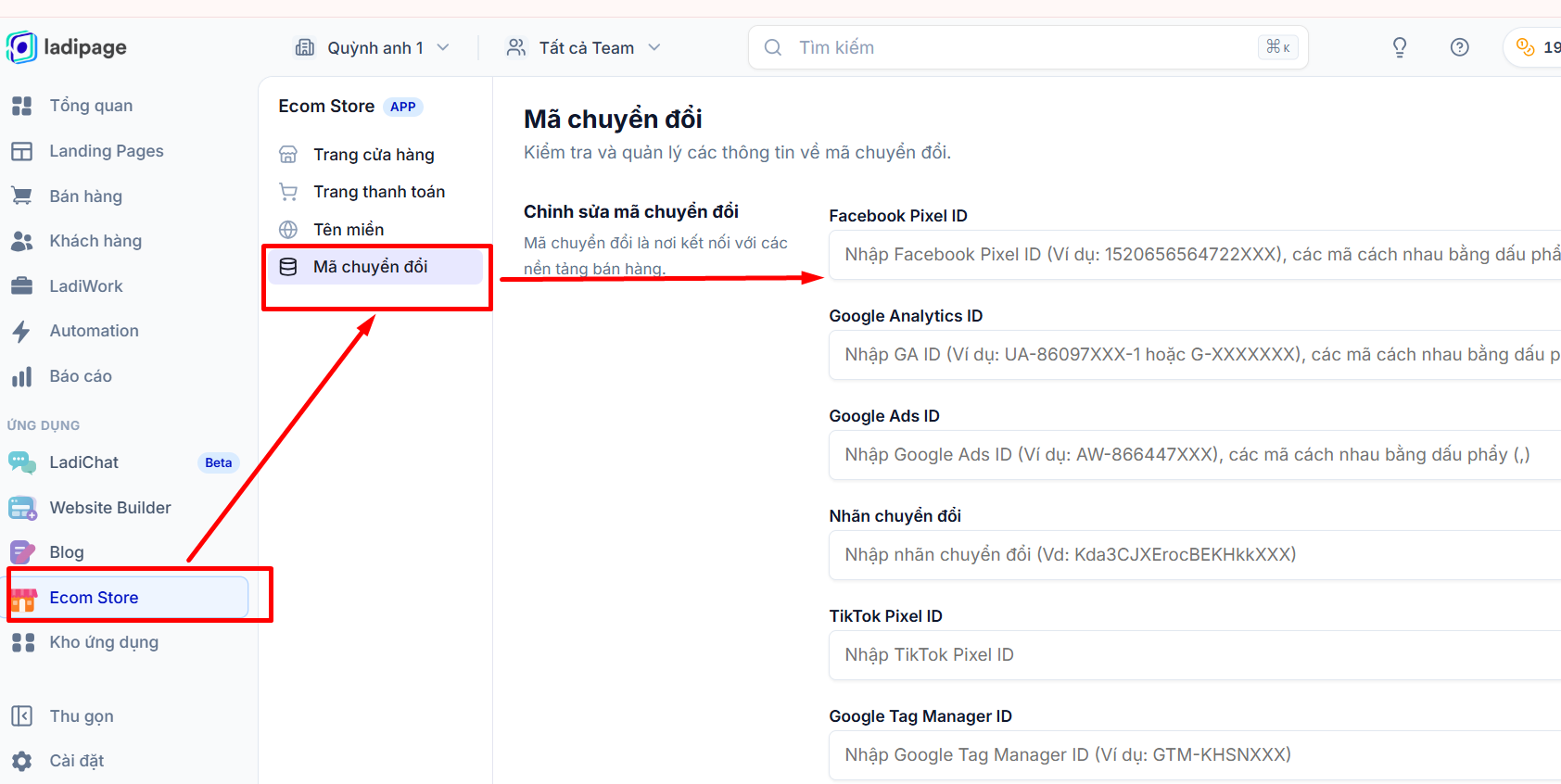Click the lightbulb tips icon
Viewport: 1561px width, 784px height.
tap(1400, 47)
